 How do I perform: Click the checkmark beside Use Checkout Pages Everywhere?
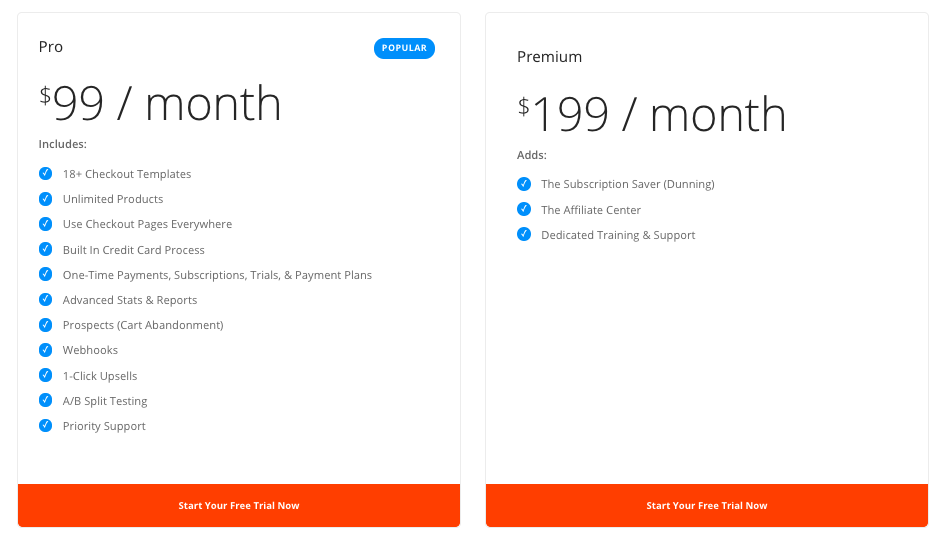(x=46, y=224)
